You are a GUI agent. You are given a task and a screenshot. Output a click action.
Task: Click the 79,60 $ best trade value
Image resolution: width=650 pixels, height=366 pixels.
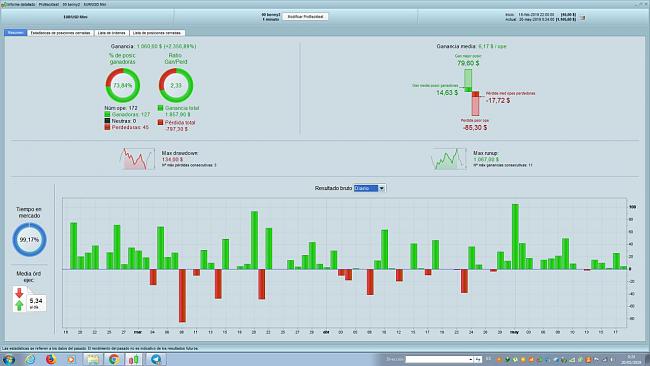[468, 63]
